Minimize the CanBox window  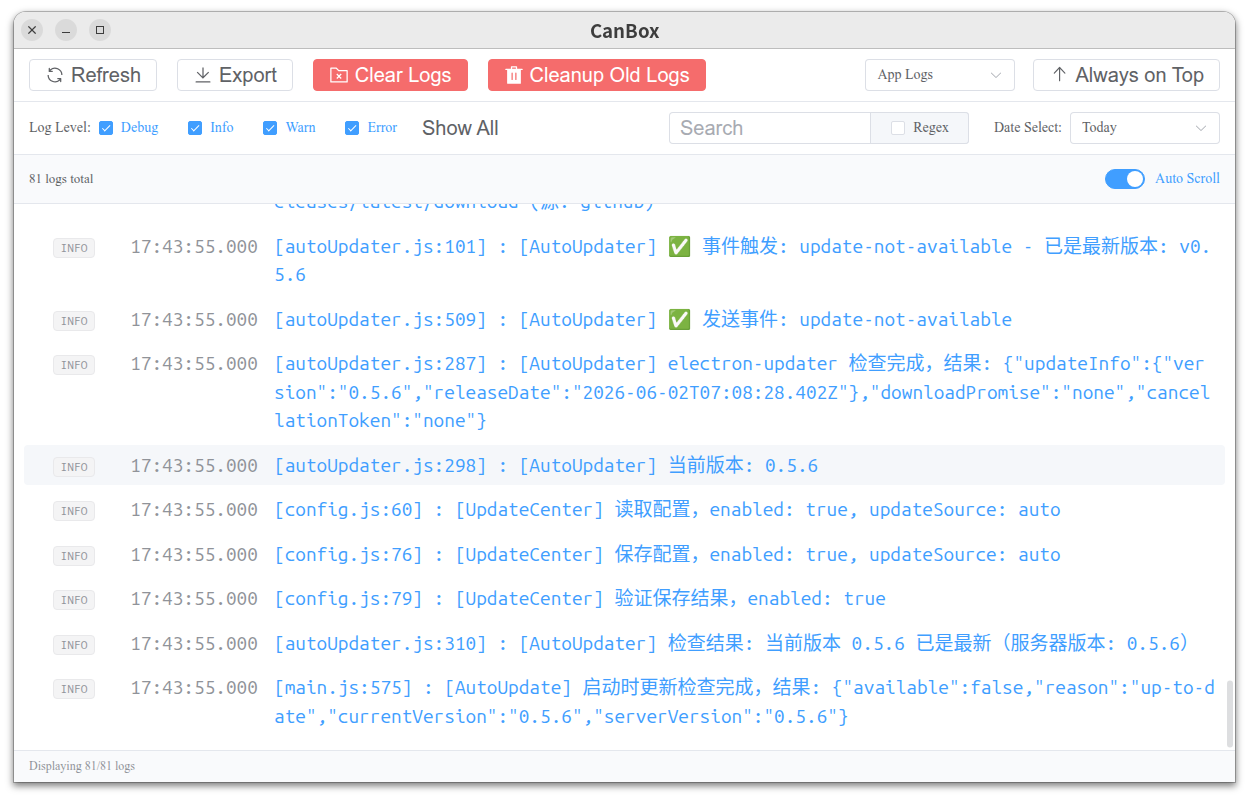click(66, 31)
